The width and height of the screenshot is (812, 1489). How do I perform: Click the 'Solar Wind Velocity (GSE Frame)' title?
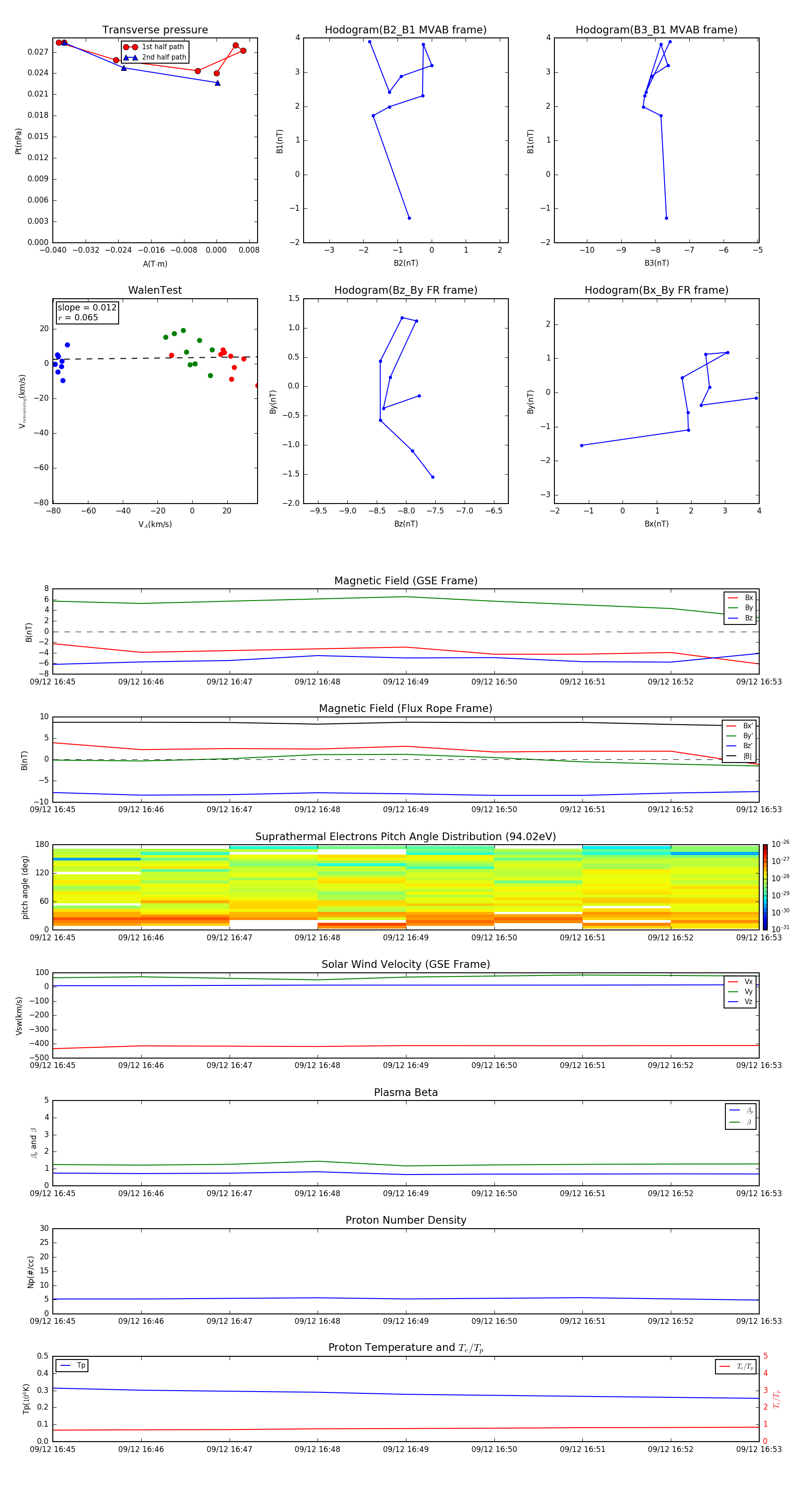coord(405,964)
